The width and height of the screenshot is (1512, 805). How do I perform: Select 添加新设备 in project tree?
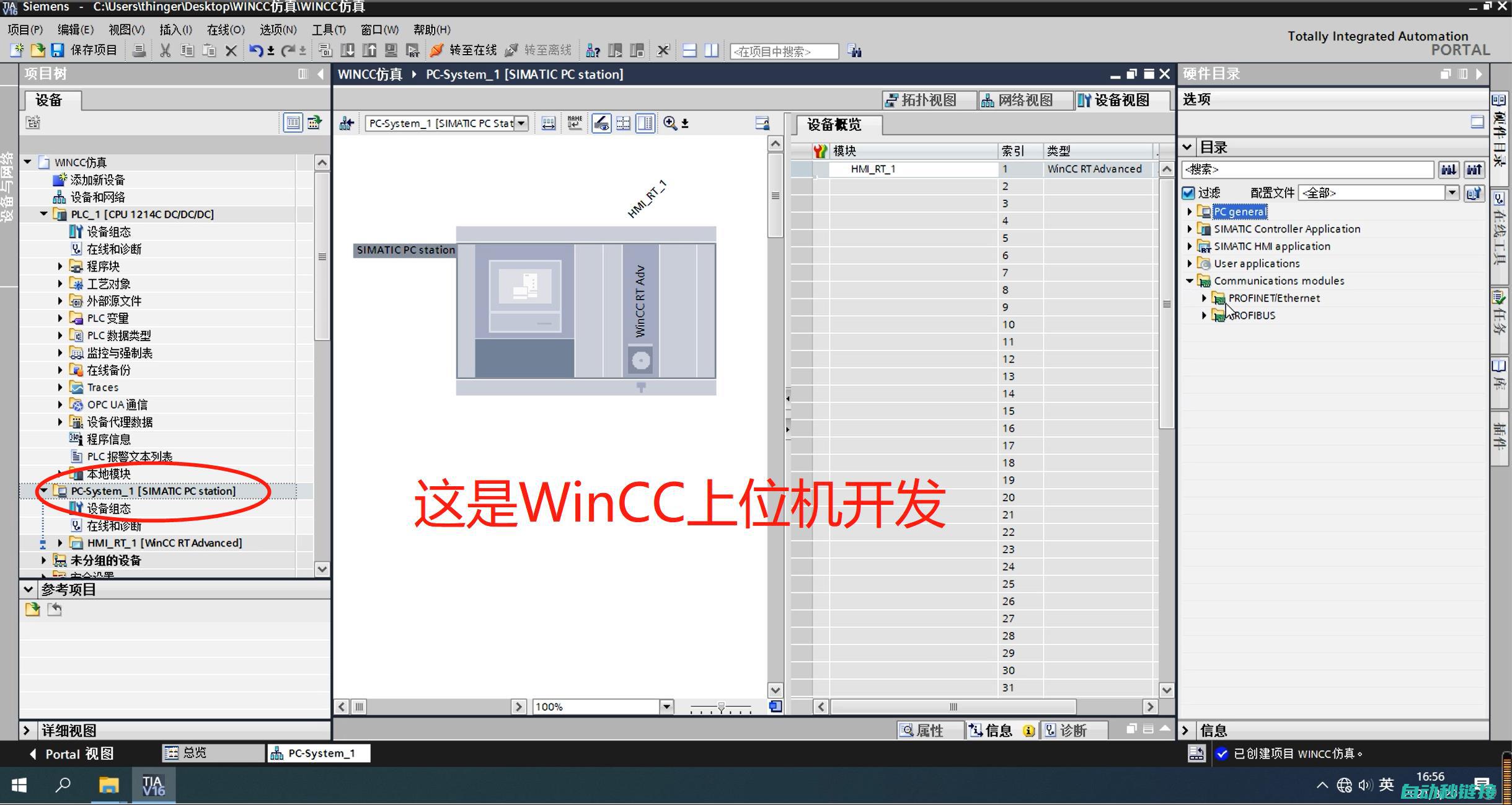pos(97,180)
